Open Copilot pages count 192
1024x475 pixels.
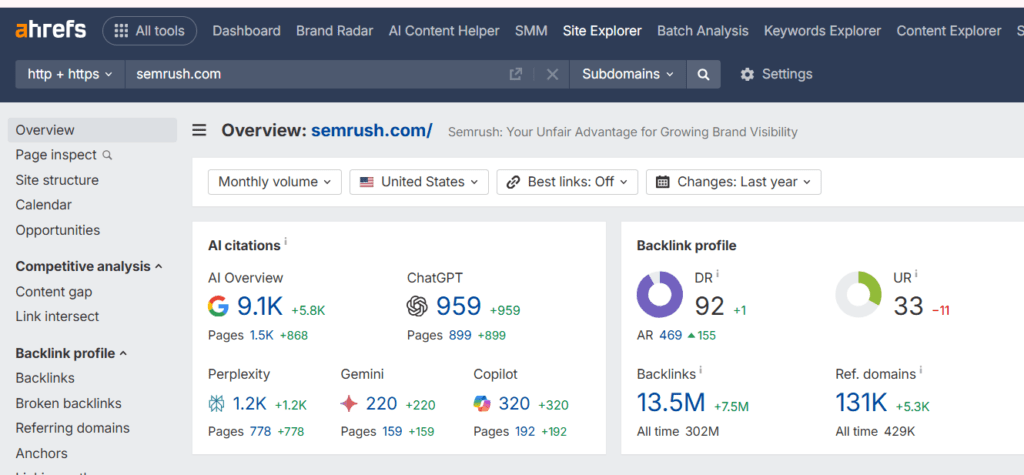point(524,432)
